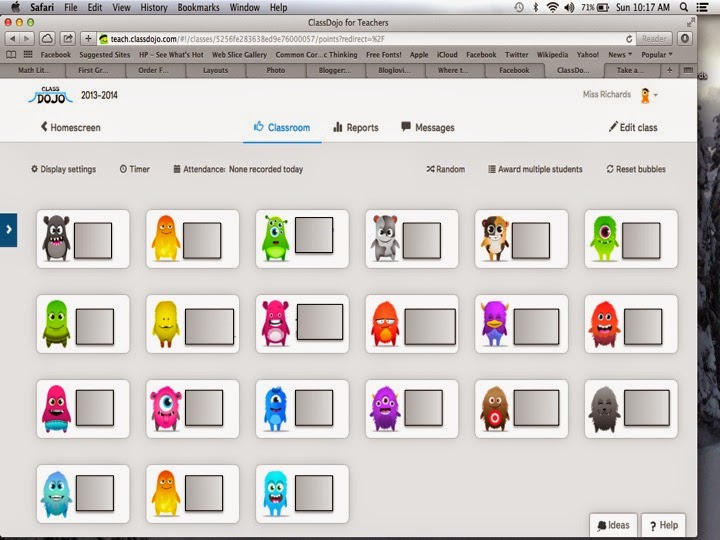
Task: Reload the page in Safari
Action: click(x=629, y=39)
